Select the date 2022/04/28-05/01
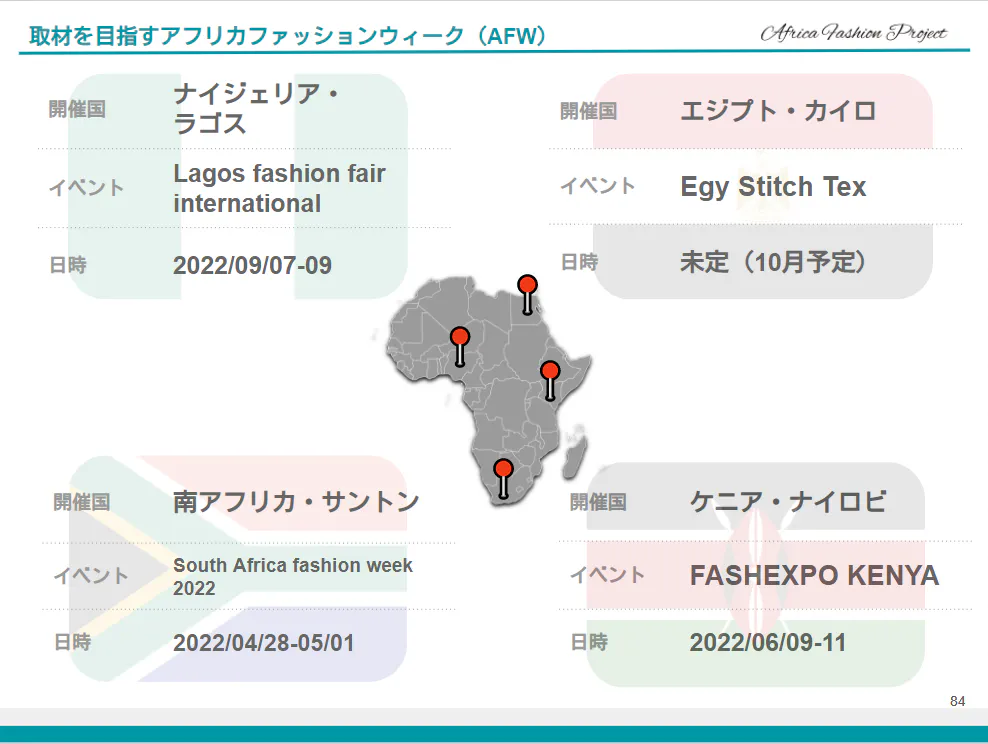This screenshot has width=988, height=744. pyautogui.click(x=263, y=642)
